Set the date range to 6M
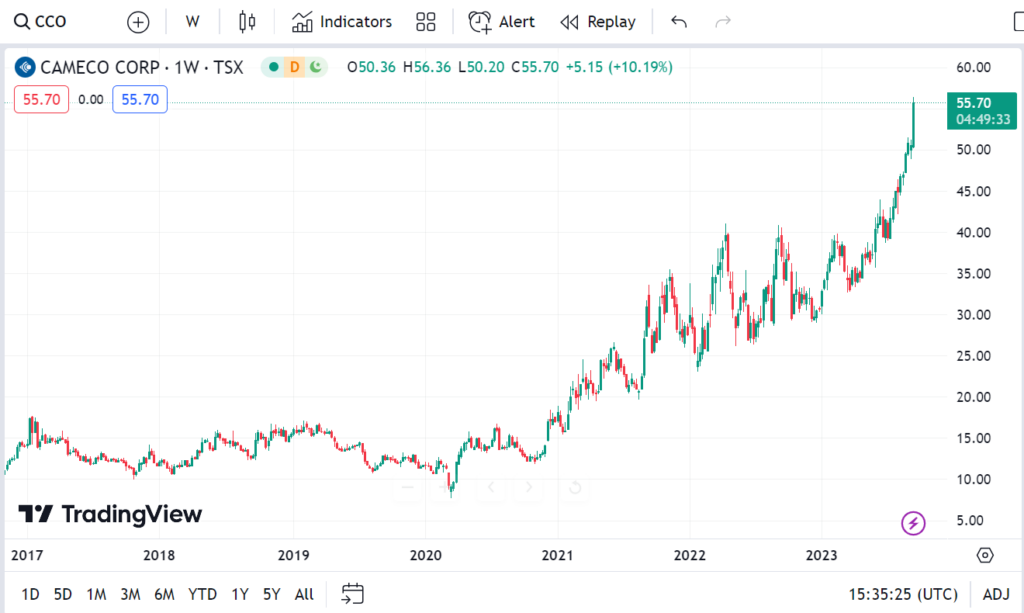The height and width of the screenshot is (613, 1024). click(164, 594)
